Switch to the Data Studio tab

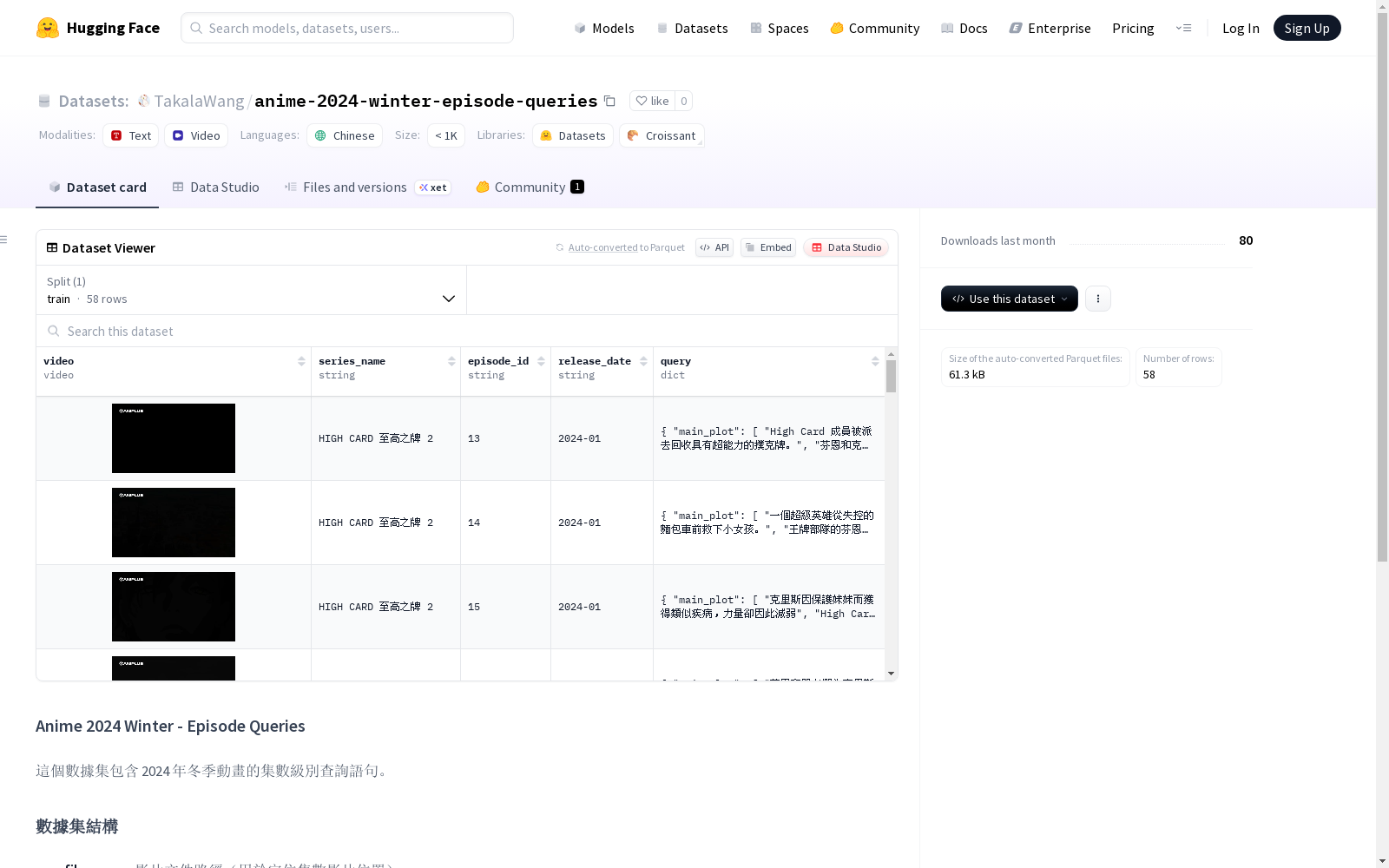[x=215, y=187]
